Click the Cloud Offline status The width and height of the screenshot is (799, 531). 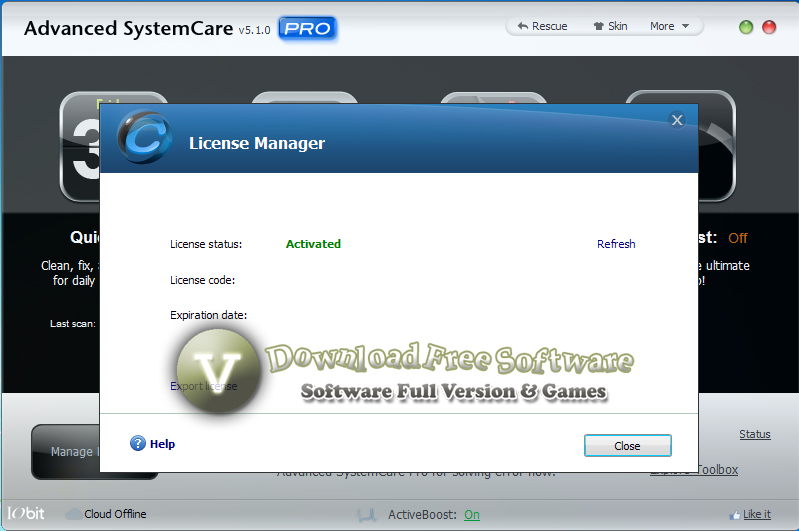tap(115, 514)
